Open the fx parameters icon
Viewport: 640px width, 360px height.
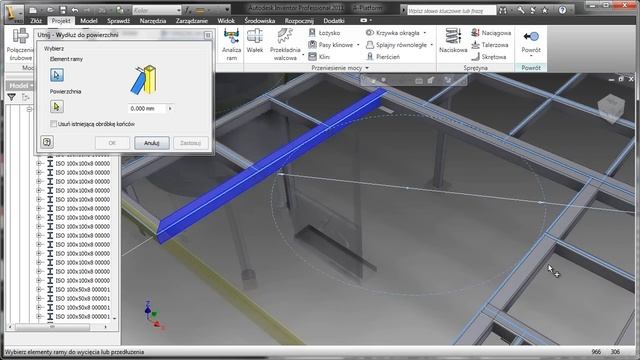188,10
